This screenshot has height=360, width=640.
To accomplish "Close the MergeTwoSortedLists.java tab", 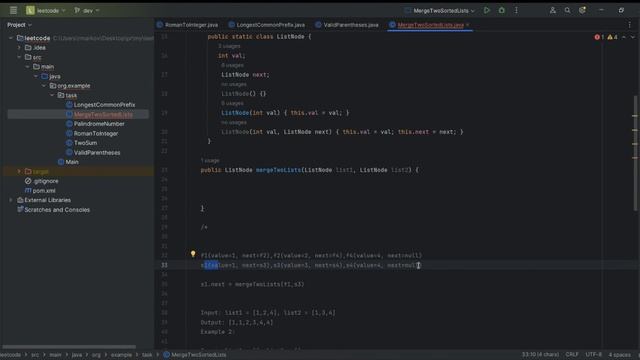I will point(467,25).
